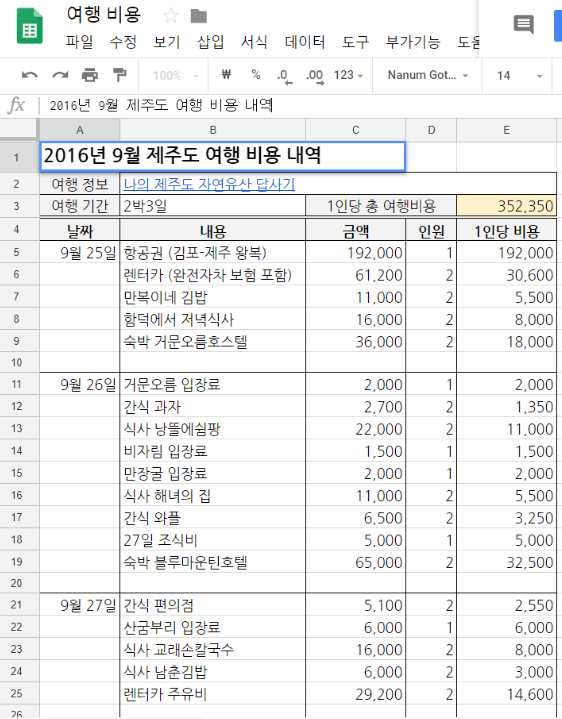562x719 pixels.
Task: Open the 파일 menu
Action: [79, 42]
